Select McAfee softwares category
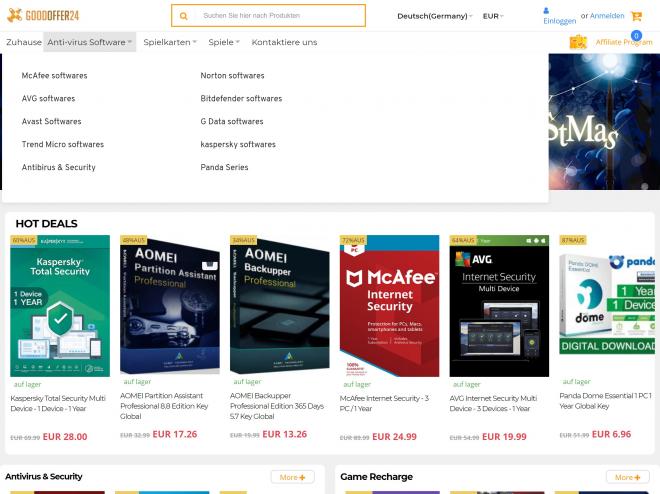660x494 pixels. point(54,76)
